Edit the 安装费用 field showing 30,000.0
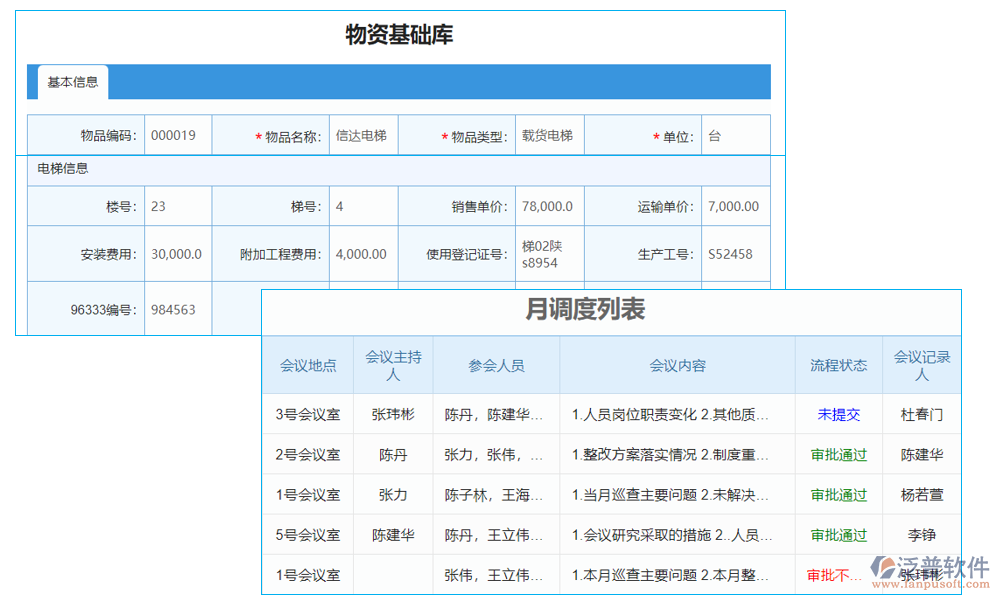1000x600 pixels. coord(178,254)
